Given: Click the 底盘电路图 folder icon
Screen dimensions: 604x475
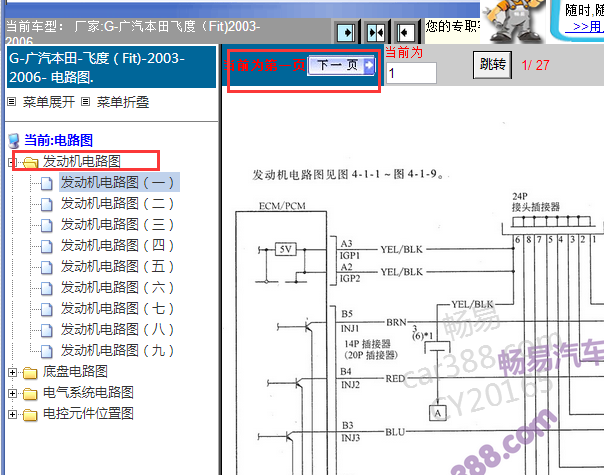Looking at the screenshot, I should tap(30, 373).
